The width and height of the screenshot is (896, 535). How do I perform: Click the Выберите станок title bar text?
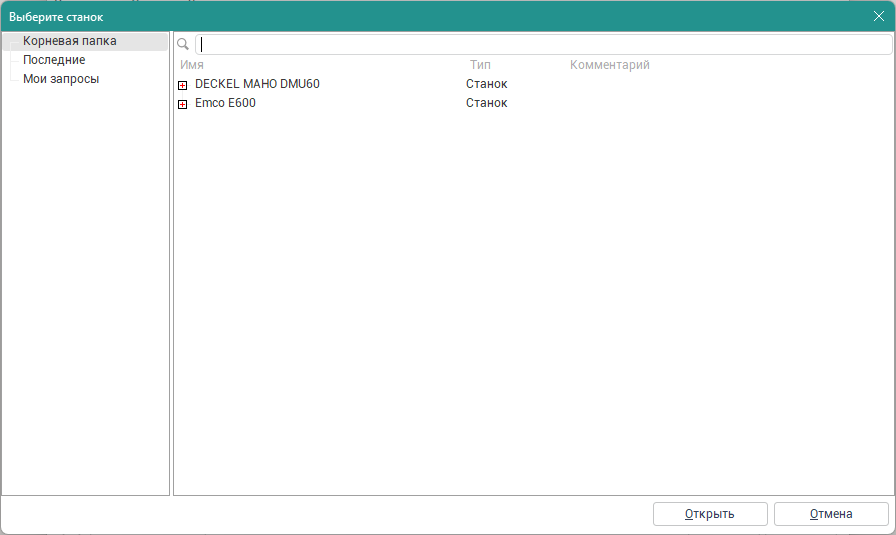click(x=56, y=17)
